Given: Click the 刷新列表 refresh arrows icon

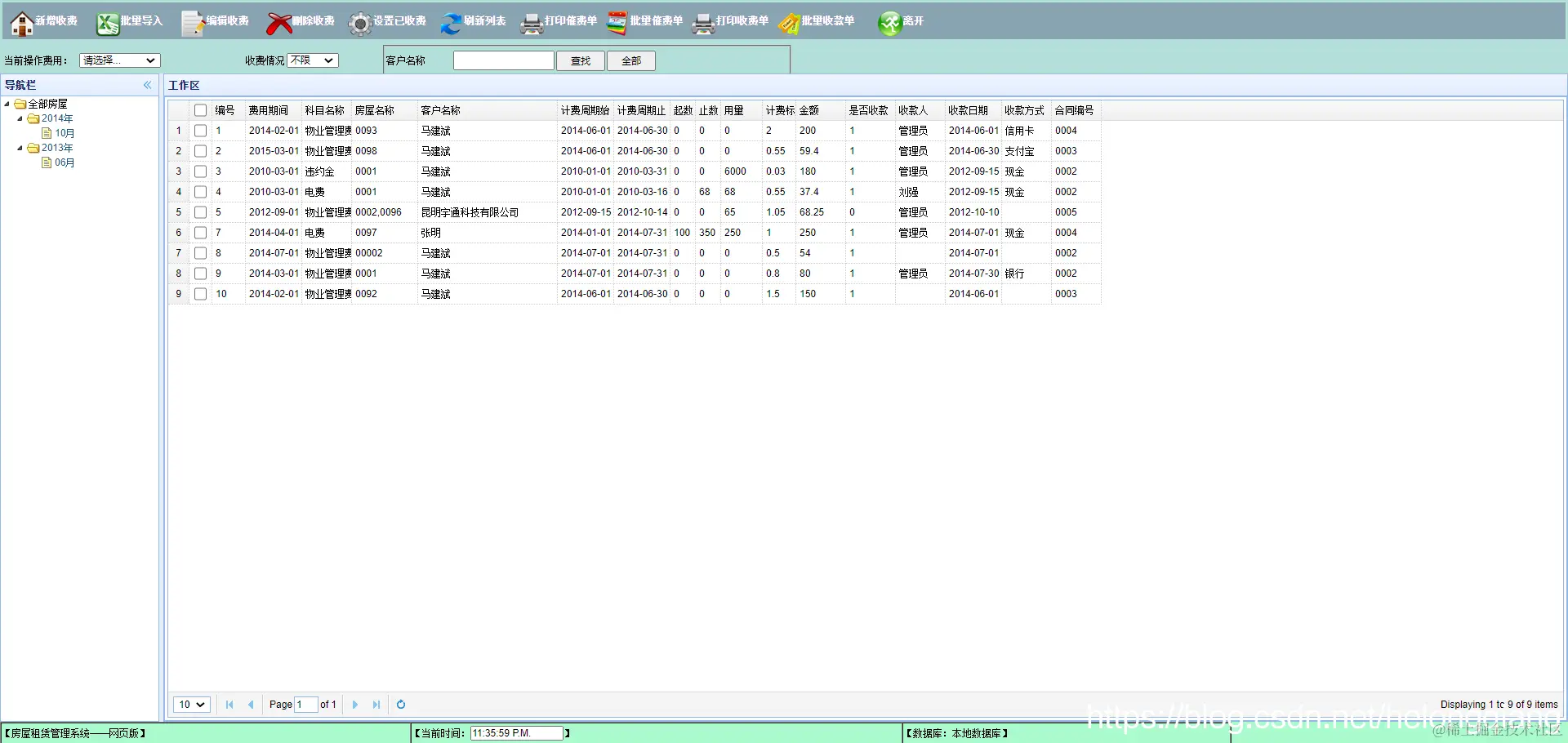Looking at the screenshot, I should [x=451, y=24].
